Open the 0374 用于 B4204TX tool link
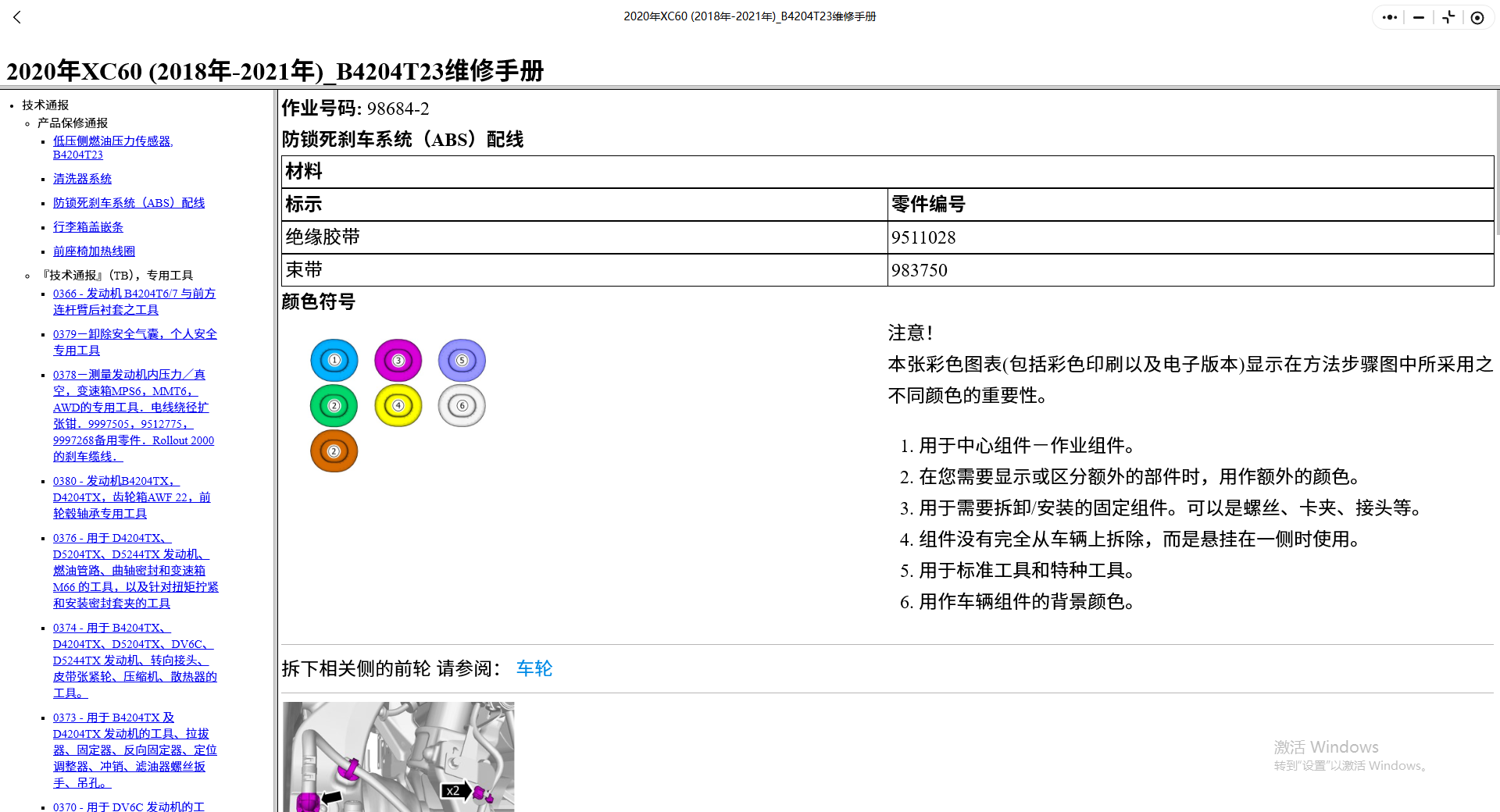 point(135,661)
